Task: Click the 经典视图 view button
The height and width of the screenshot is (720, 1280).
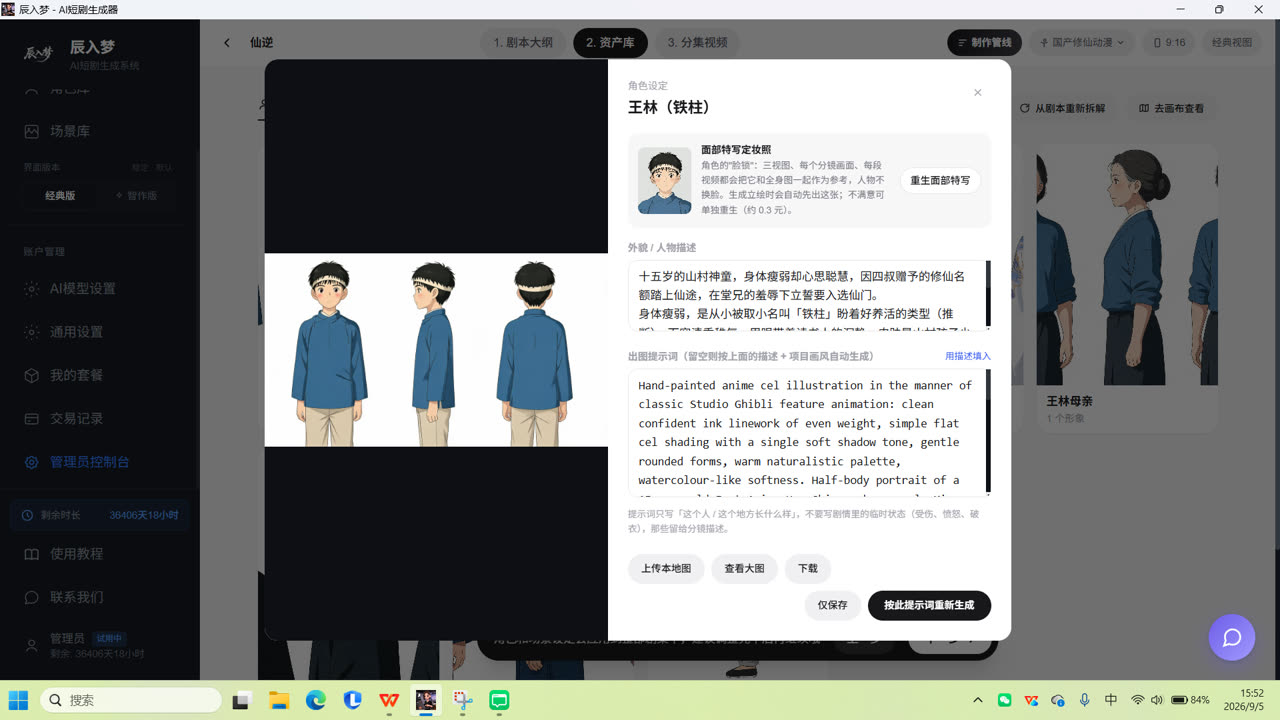Action: (1232, 43)
